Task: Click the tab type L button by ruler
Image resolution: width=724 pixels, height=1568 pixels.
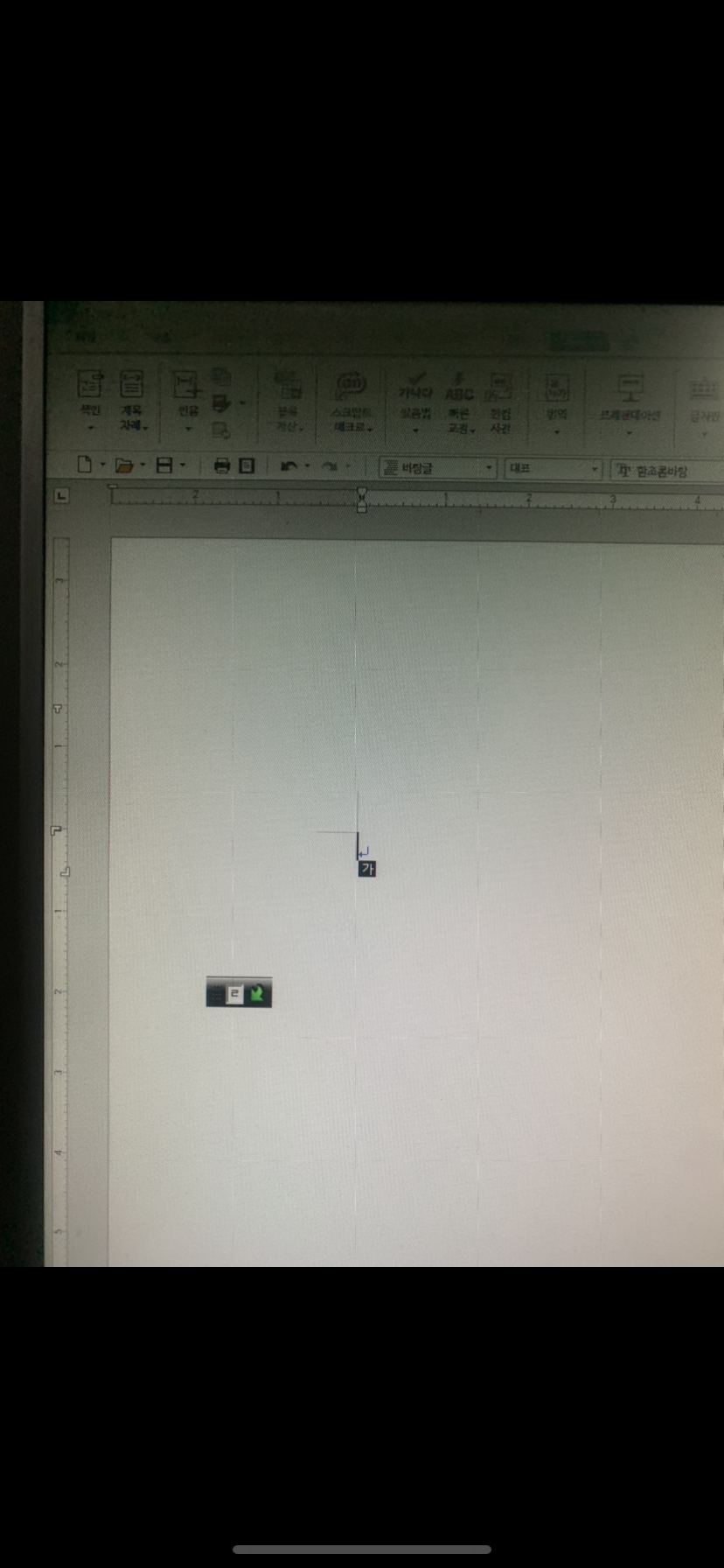Action: 60,496
